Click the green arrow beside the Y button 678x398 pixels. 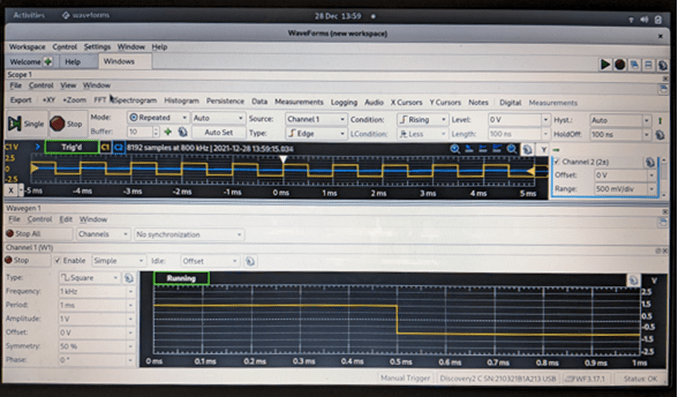(x=556, y=150)
